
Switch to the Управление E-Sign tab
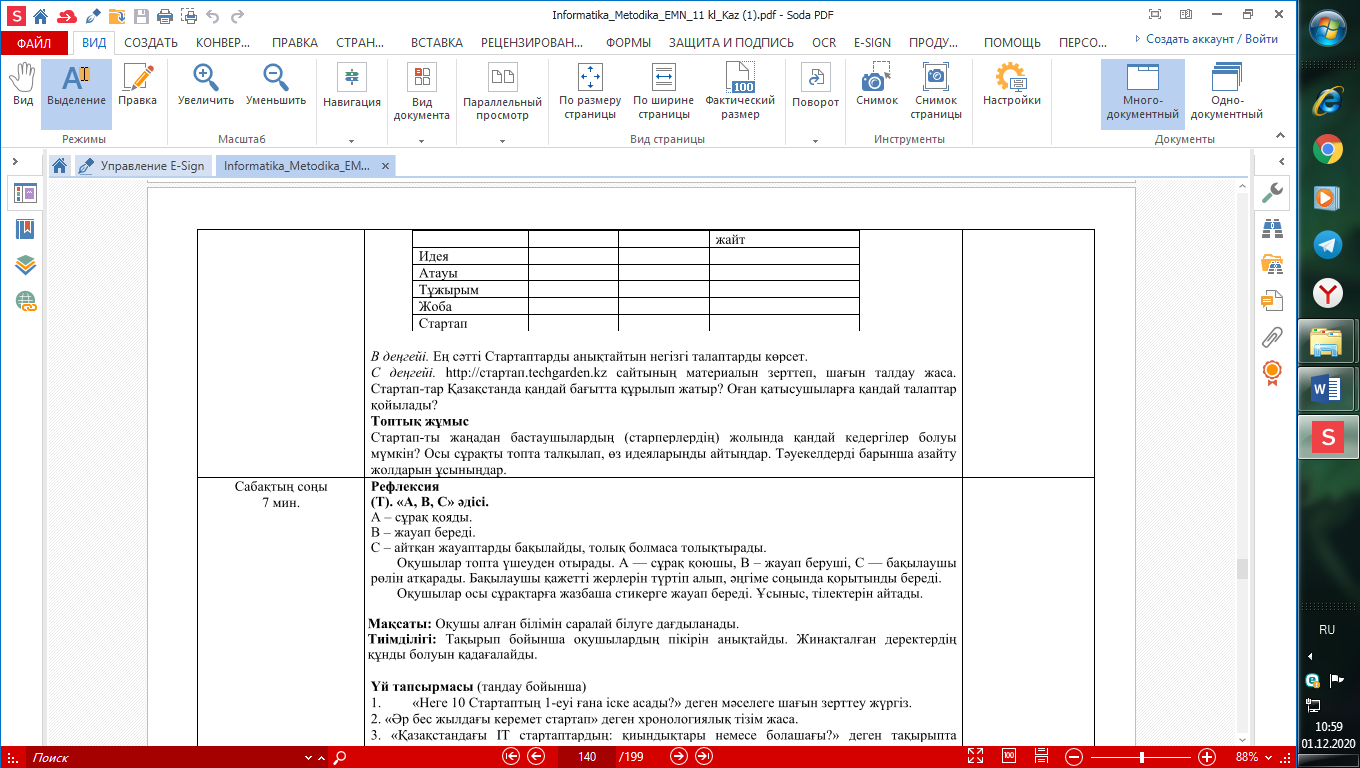pos(145,166)
